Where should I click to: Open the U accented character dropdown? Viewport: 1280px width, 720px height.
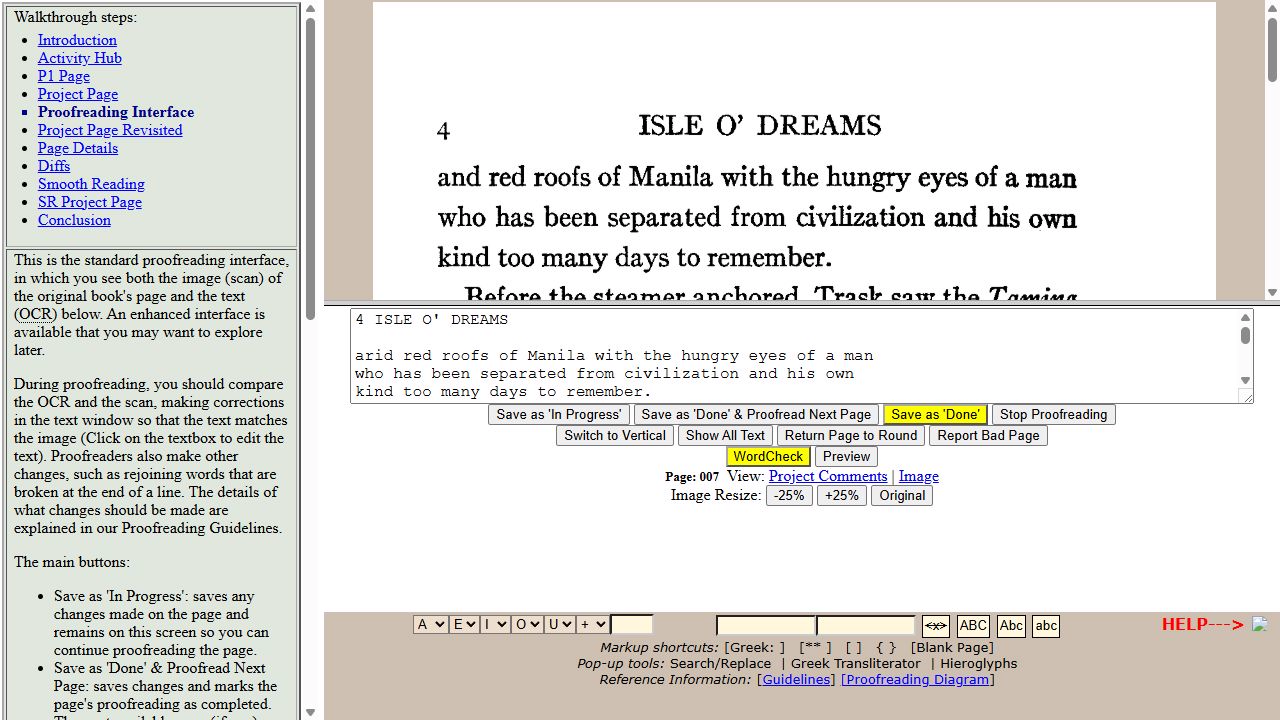click(x=560, y=625)
